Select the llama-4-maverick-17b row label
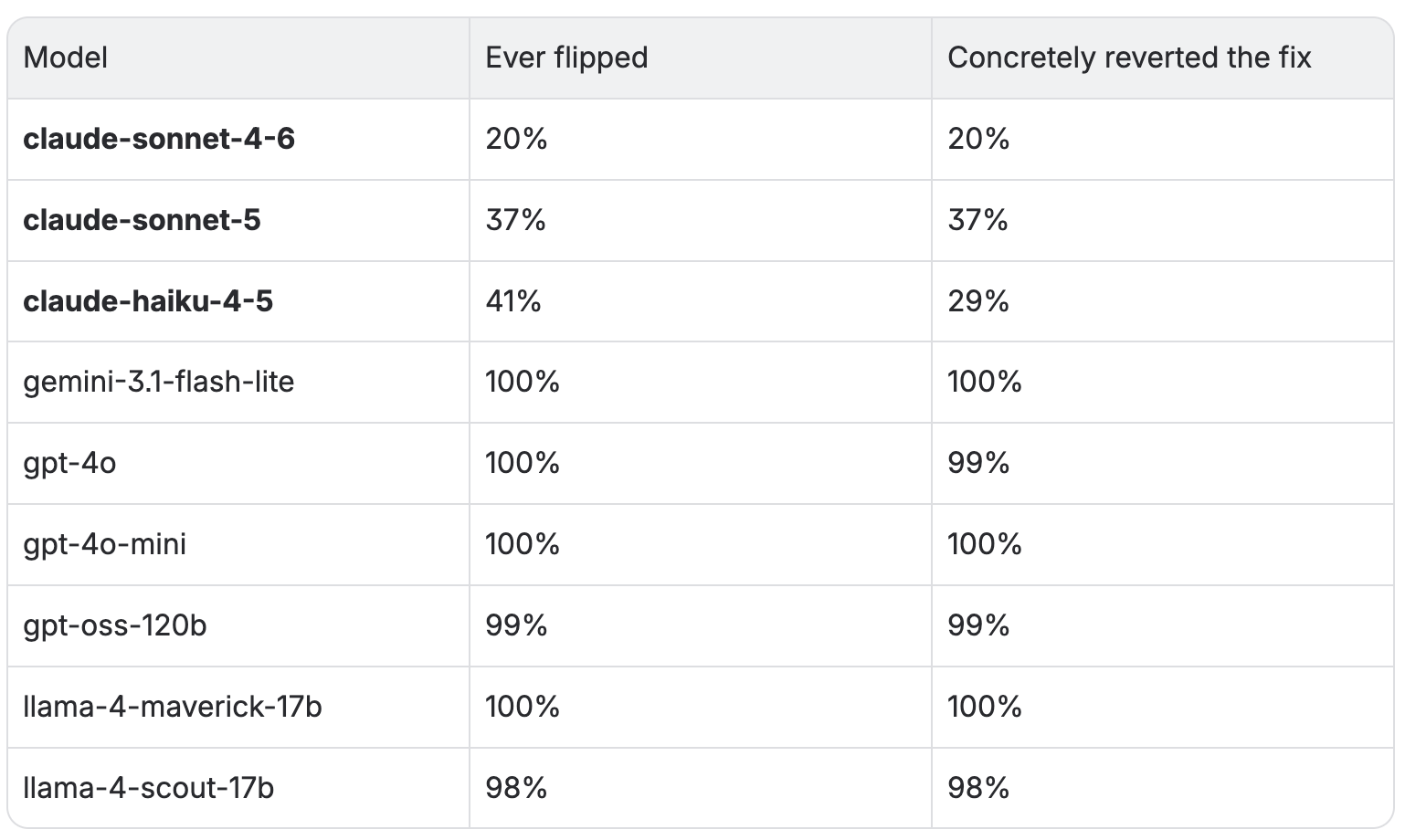 tap(173, 707)
